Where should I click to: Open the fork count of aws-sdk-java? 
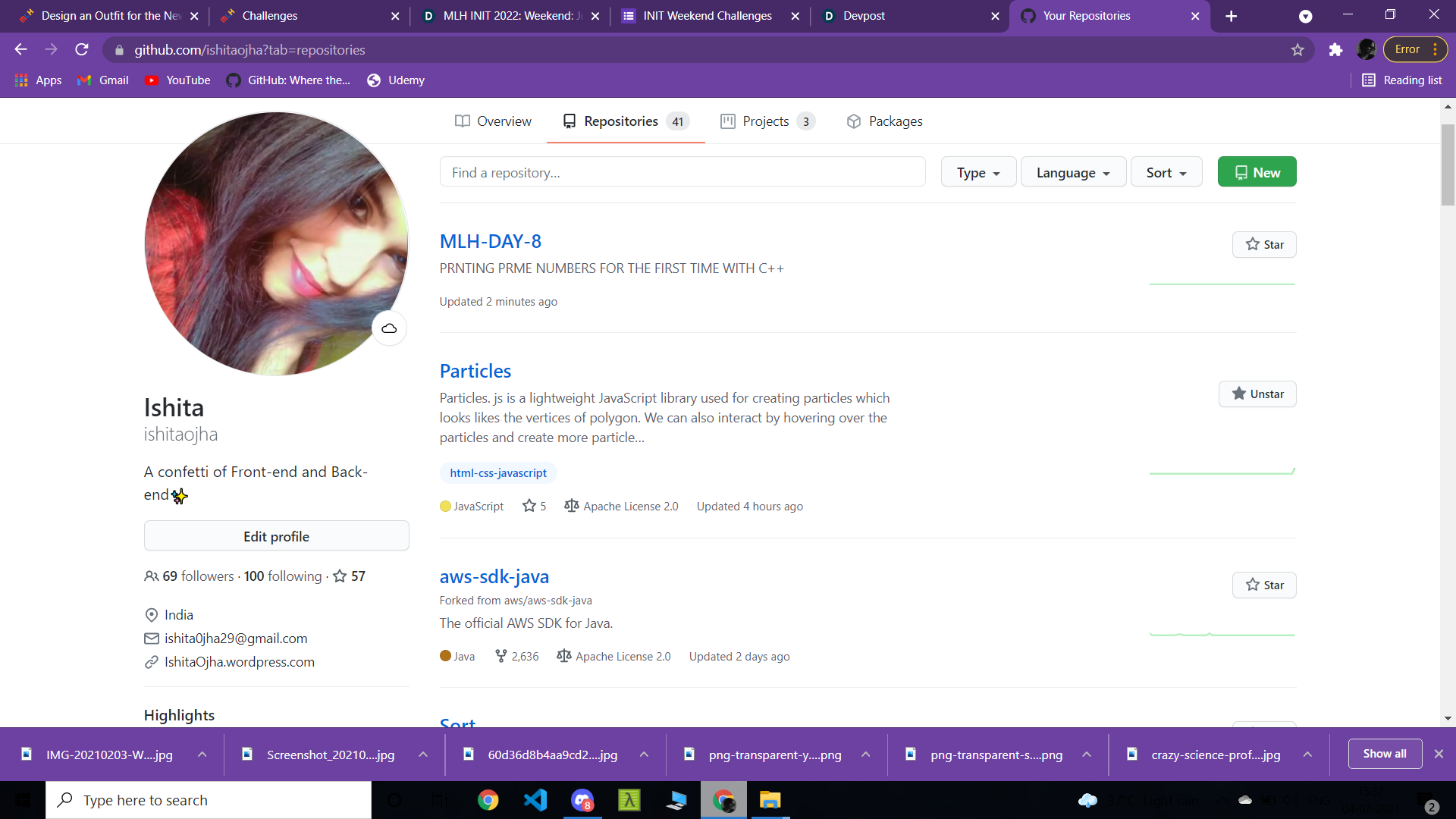[517, 656]
